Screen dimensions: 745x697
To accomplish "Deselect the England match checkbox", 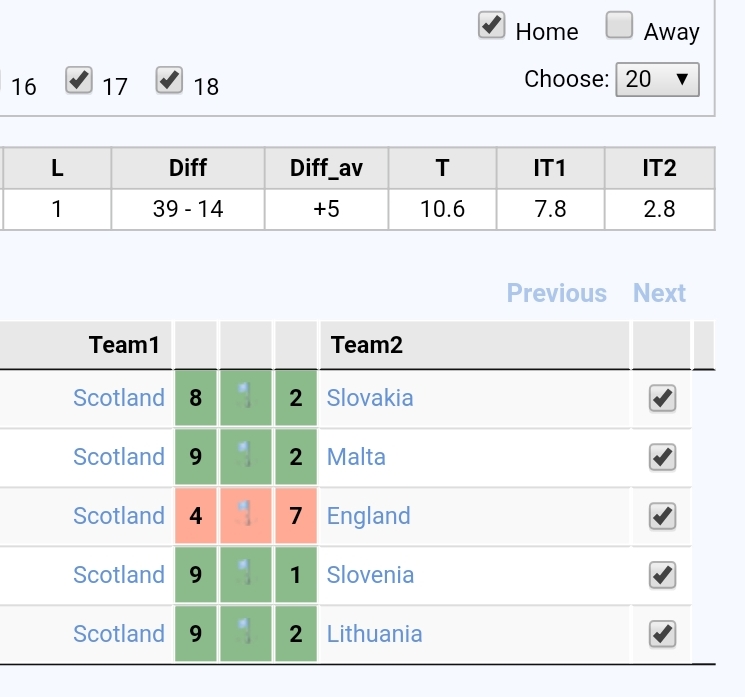I will (x=662, y=516).
